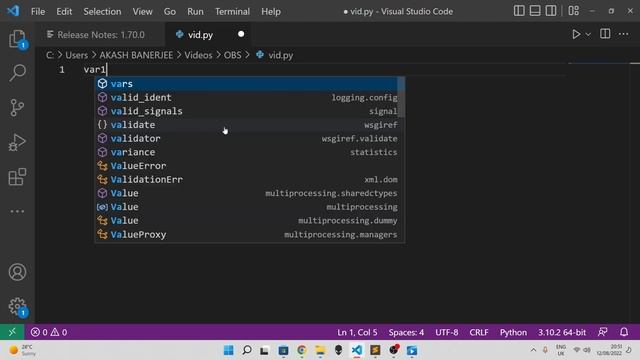Select AKASH BANERJEE breadcrumb folder
Viewport: 640px width, 360px height.
coord(136,55)
